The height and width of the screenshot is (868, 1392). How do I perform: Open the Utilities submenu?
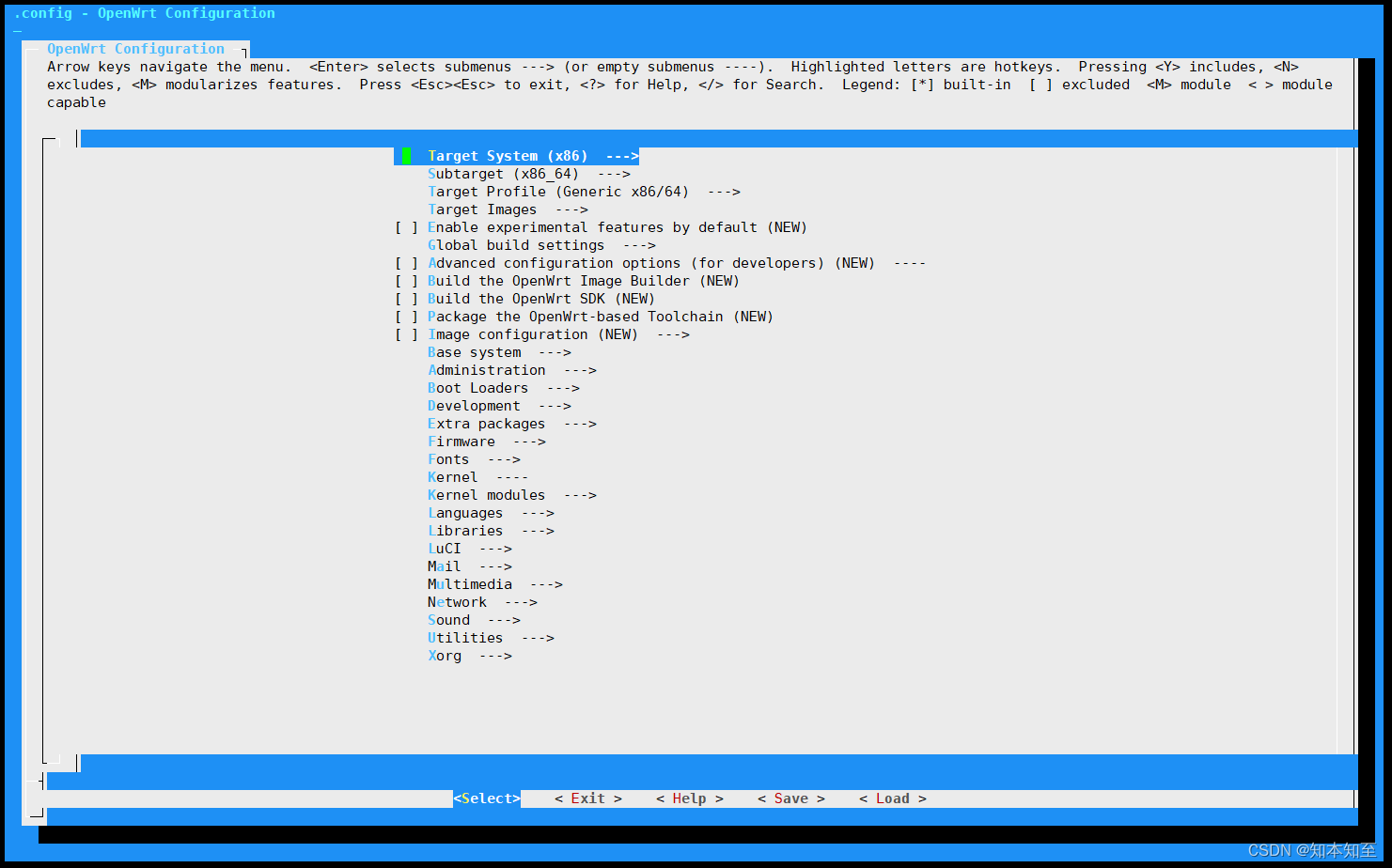pyautogui.click(x=491, y=638)
